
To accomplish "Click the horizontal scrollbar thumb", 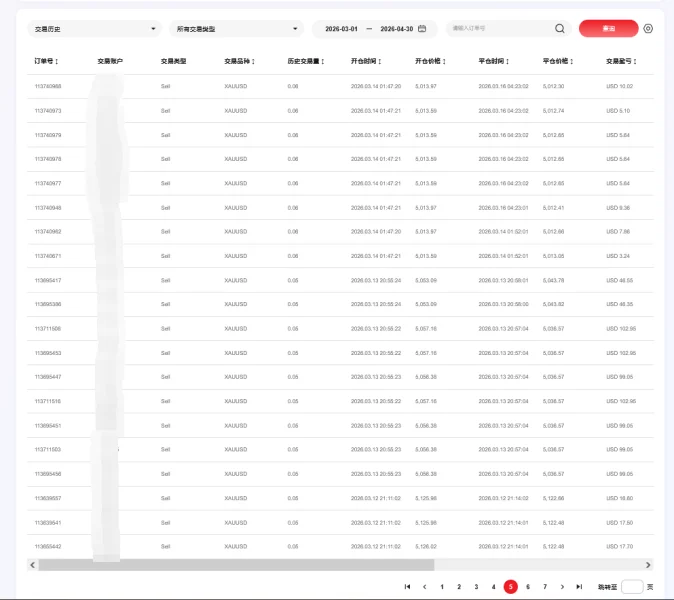I will (x=236, y=565).
